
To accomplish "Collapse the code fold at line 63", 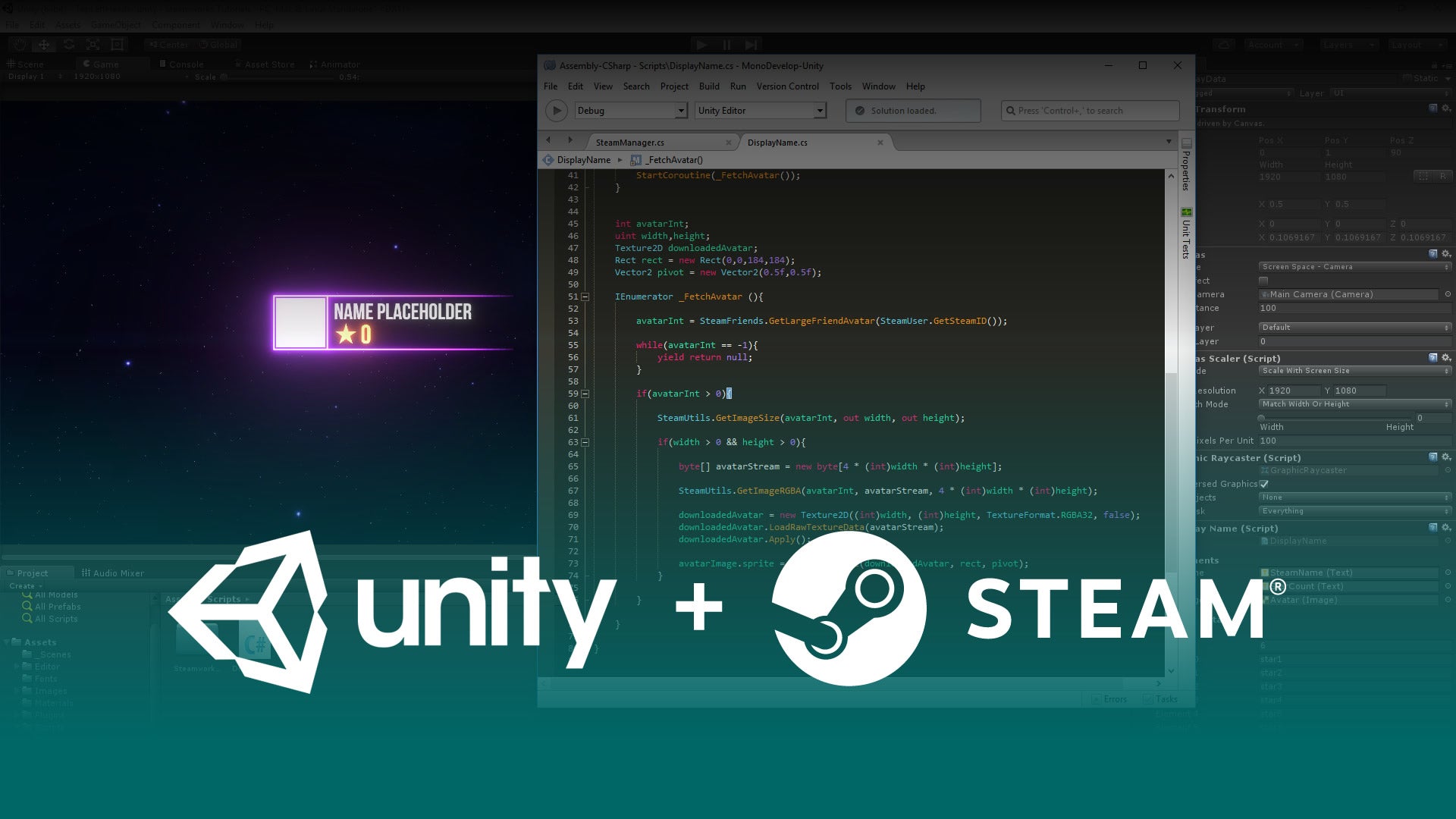I will pos(585,443).
